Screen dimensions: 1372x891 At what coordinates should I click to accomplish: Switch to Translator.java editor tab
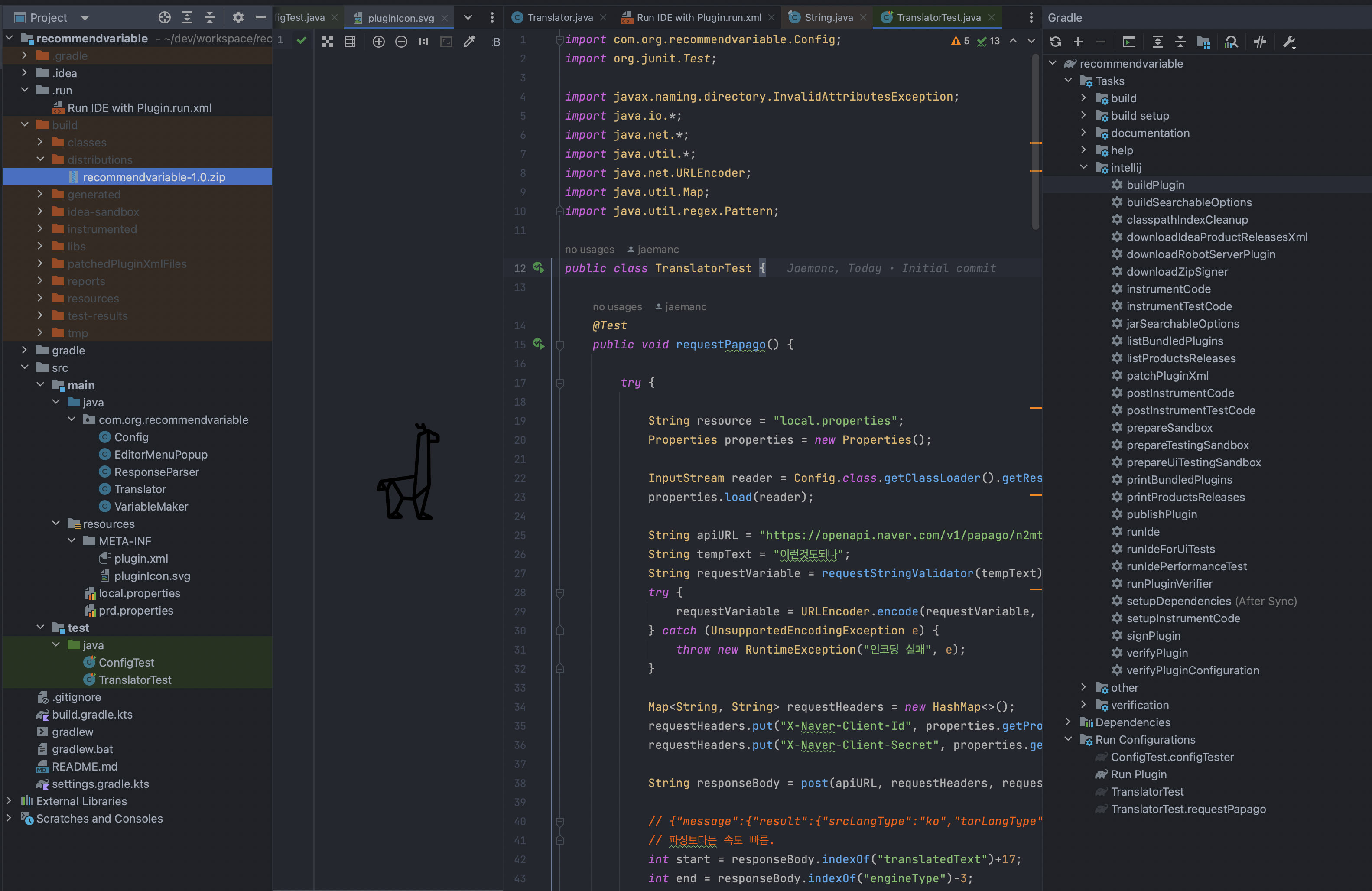pos(560,17)
